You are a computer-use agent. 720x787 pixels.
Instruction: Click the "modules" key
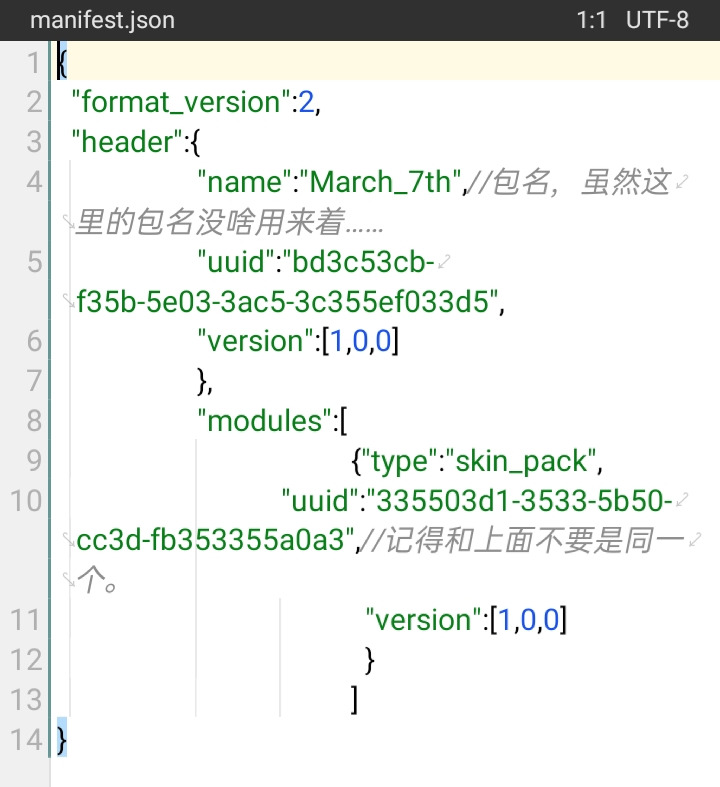click(x=265, y=421)
